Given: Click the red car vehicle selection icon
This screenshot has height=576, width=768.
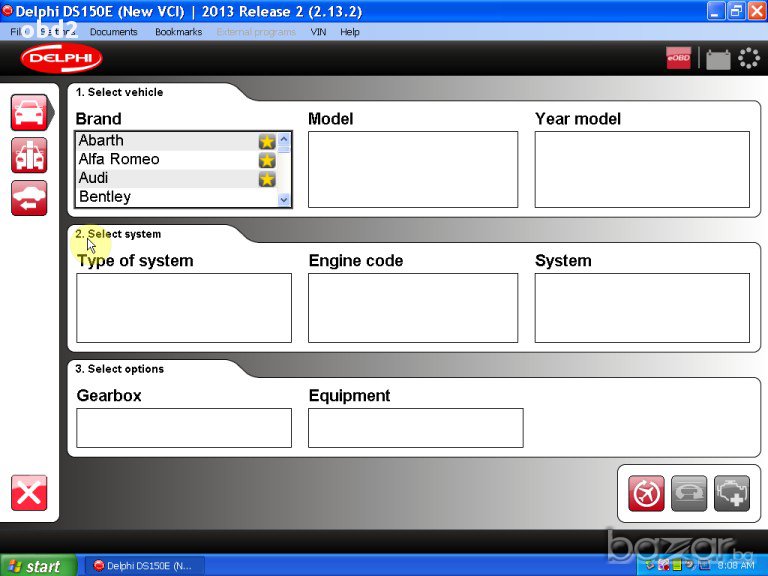Looking at the screenshot, I should (29, 112).
